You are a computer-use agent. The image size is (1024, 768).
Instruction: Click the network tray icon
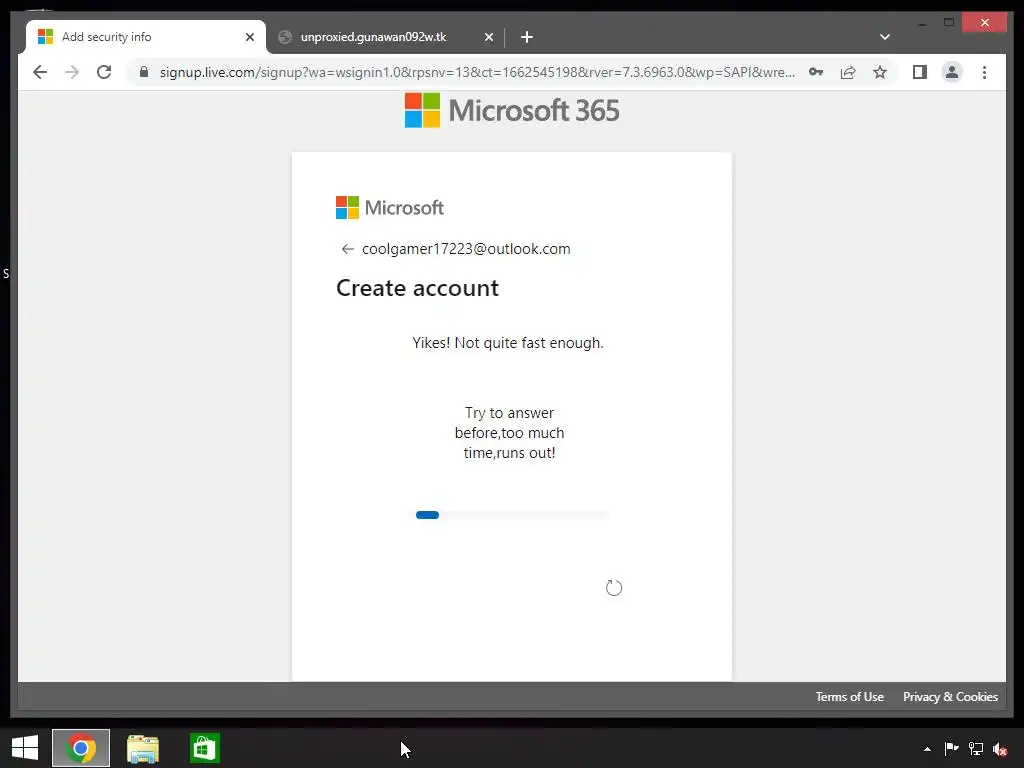coord(976,748)
